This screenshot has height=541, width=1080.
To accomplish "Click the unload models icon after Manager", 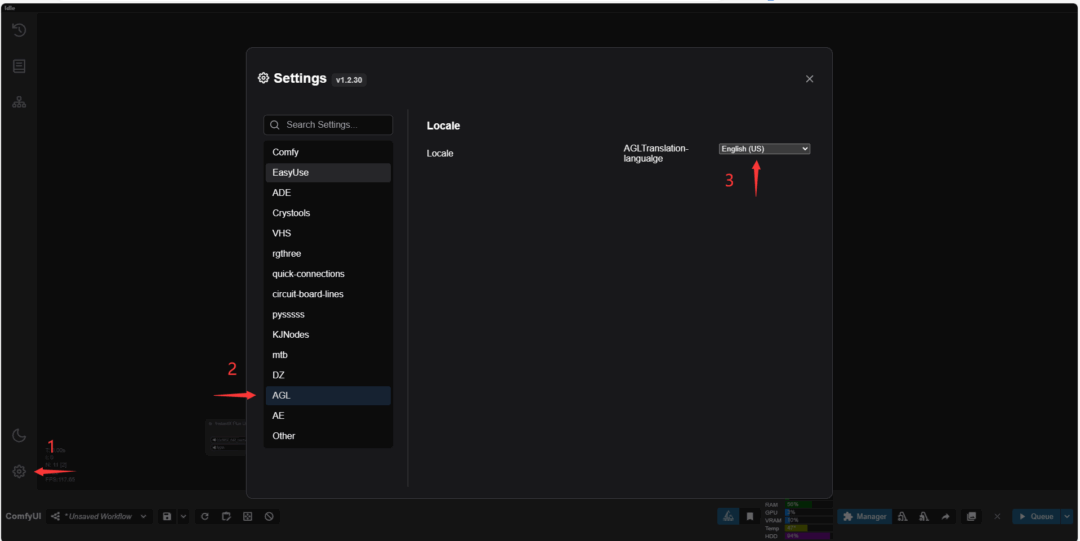I will (902, 516).
